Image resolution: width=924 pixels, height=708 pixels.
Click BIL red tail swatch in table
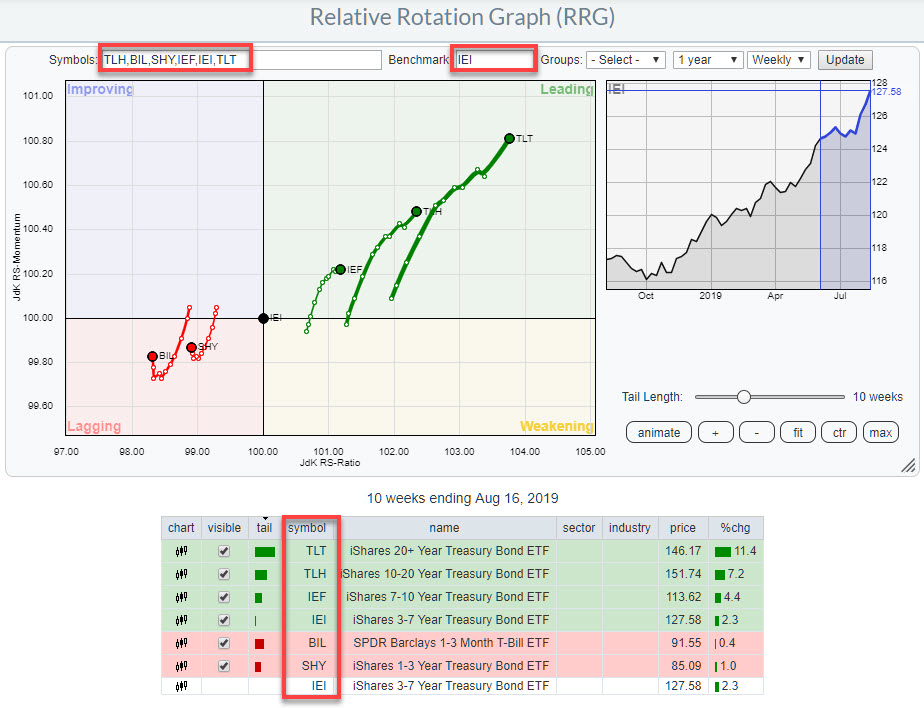259,644
